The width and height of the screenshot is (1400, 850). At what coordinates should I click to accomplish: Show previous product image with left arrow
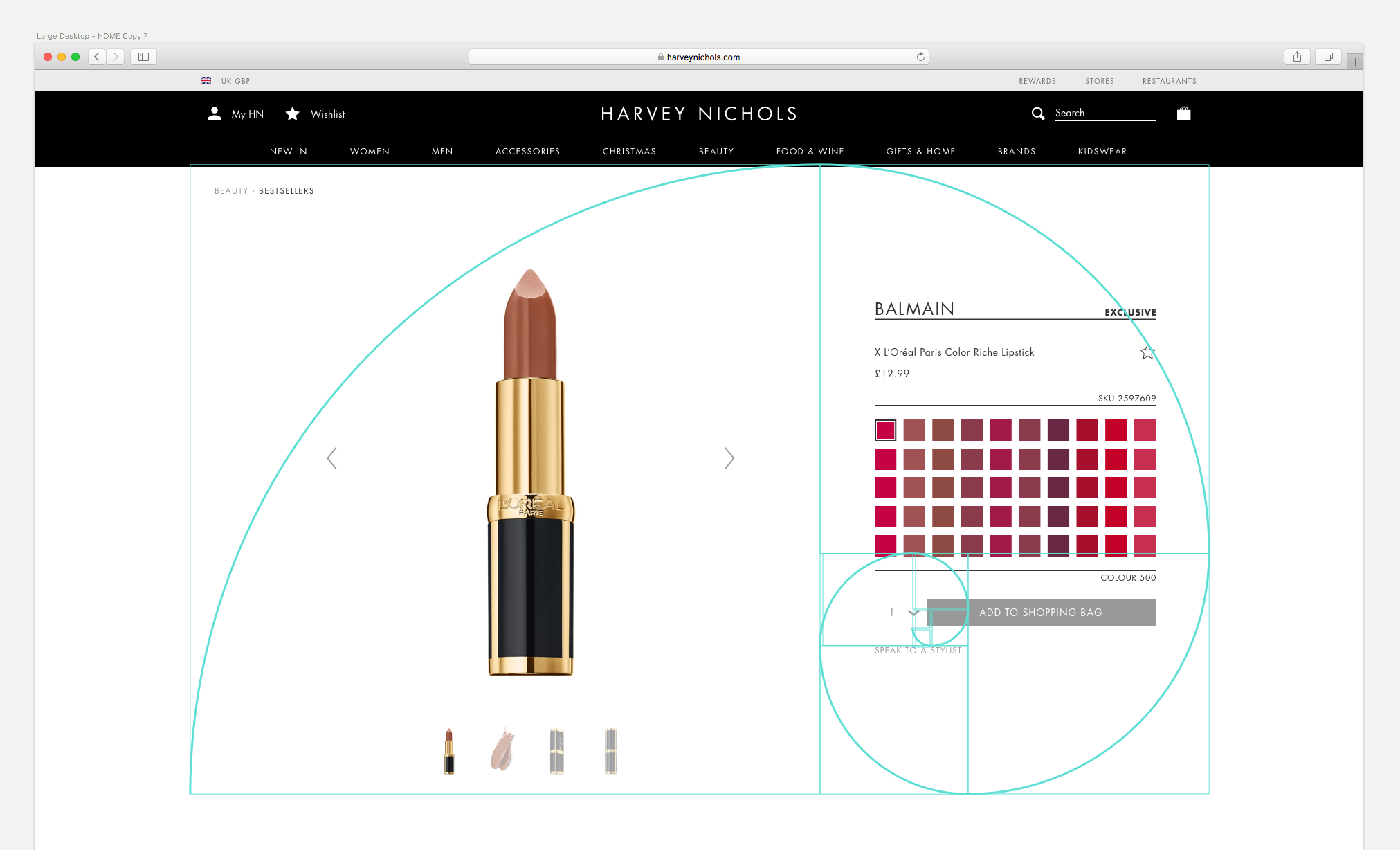(x=332, y=458)
